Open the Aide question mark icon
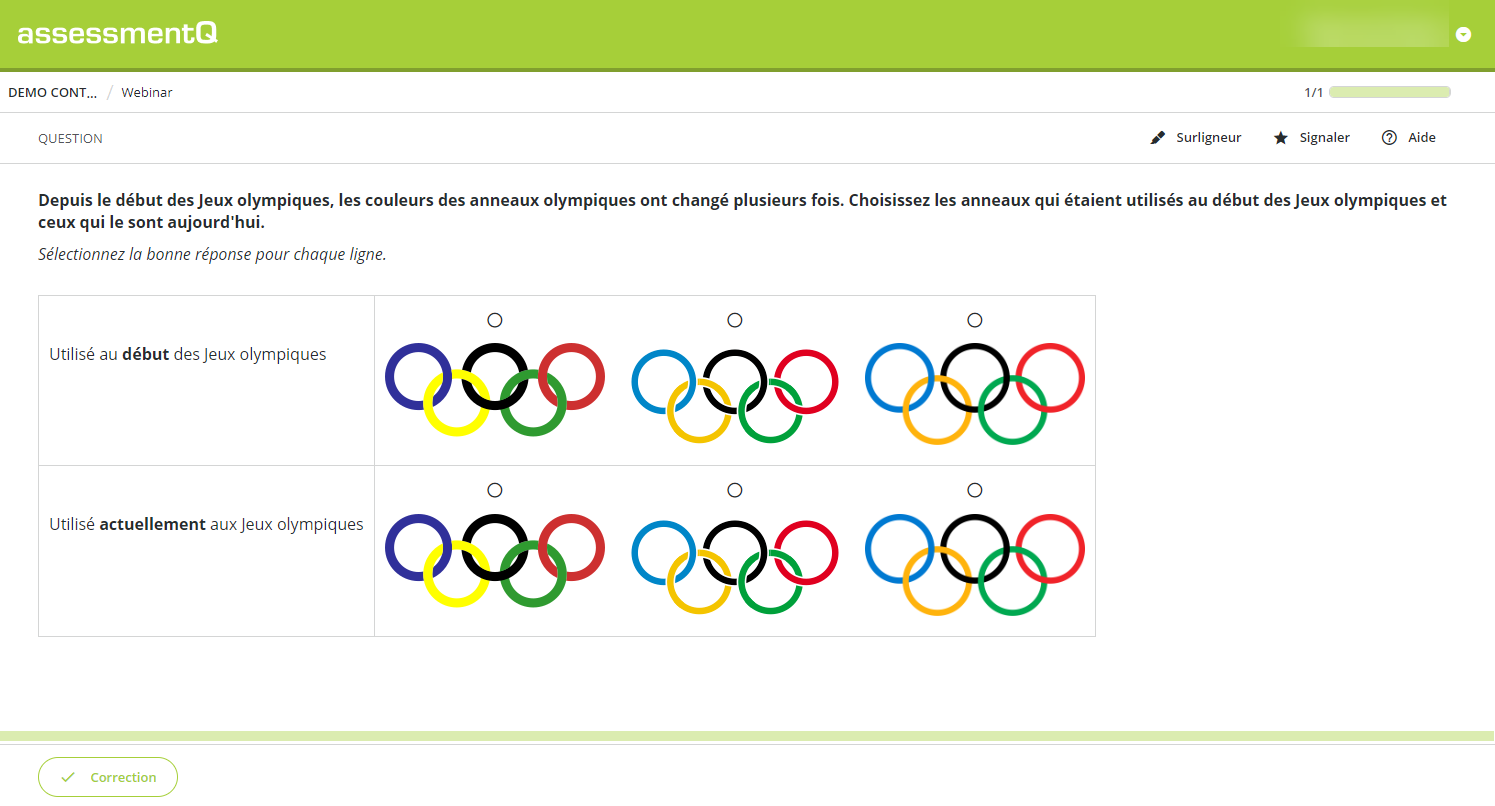1495x806 pixels. tap(1389, 138)
